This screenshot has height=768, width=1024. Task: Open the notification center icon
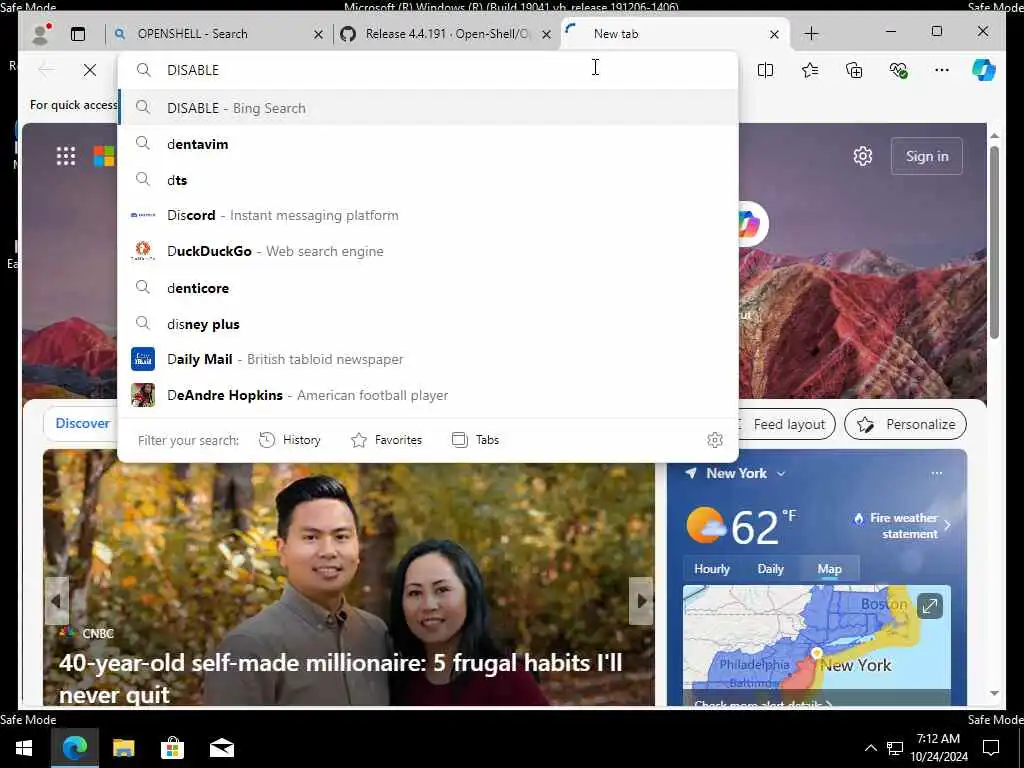point(991,748)
